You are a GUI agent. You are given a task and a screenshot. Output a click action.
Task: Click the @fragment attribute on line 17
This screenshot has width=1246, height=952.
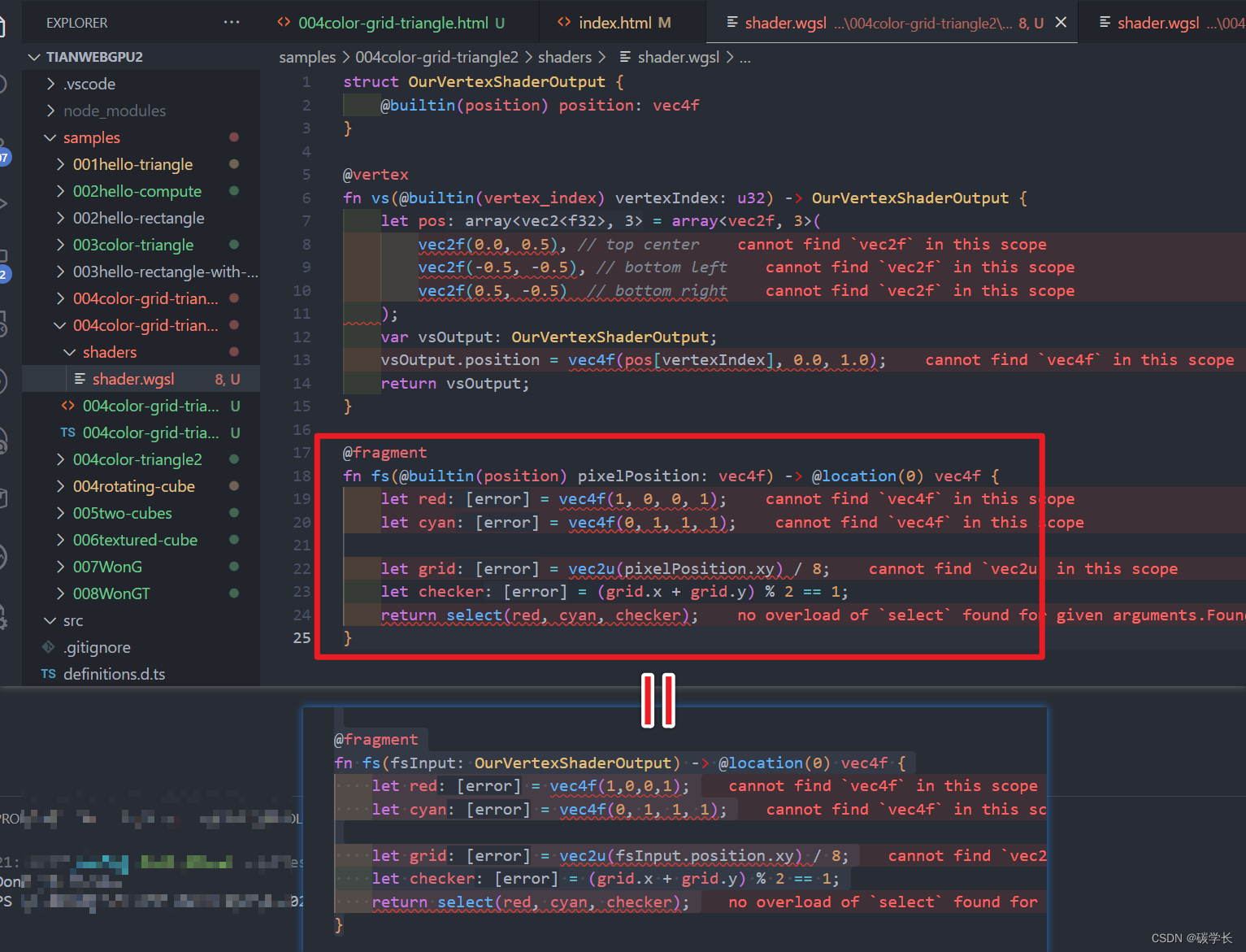[x=384, y=452]
